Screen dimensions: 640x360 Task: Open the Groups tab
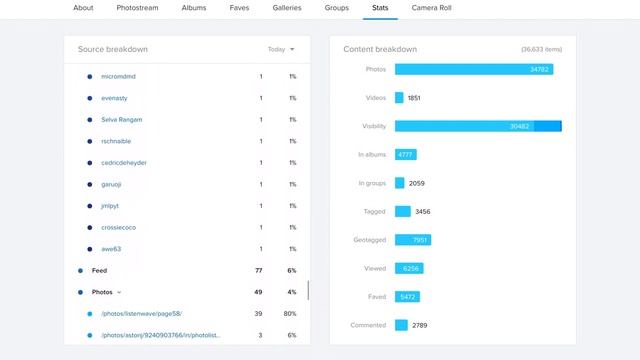(x=337, y=8)
